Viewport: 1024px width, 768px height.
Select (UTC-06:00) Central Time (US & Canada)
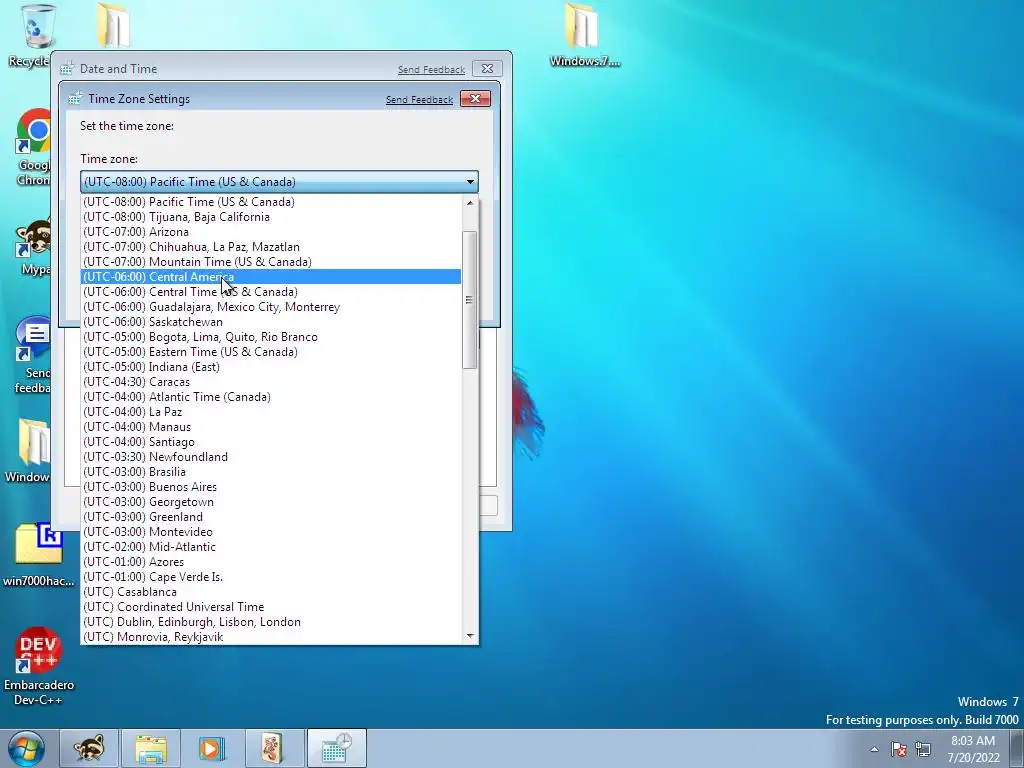(x=271, y=292)
